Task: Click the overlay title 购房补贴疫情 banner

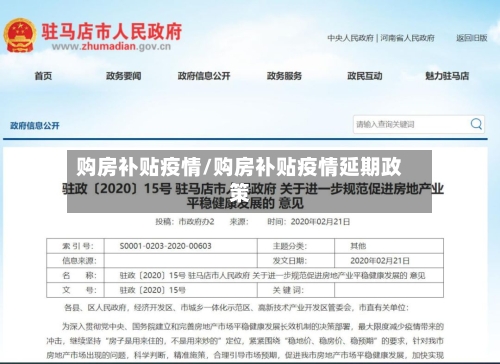Action: point(249,181)
